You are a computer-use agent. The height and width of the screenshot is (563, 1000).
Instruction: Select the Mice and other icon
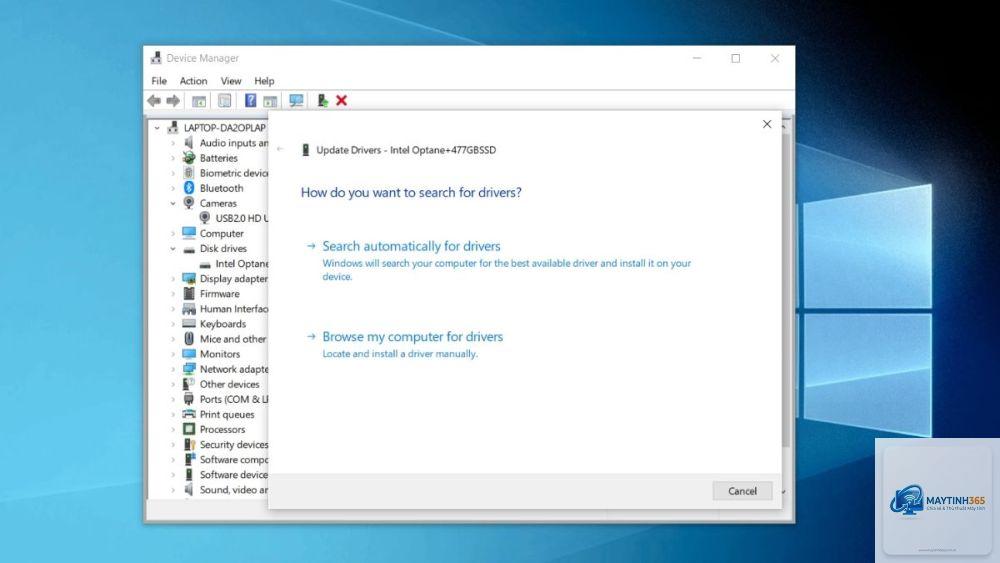click(x=189, y=339)
